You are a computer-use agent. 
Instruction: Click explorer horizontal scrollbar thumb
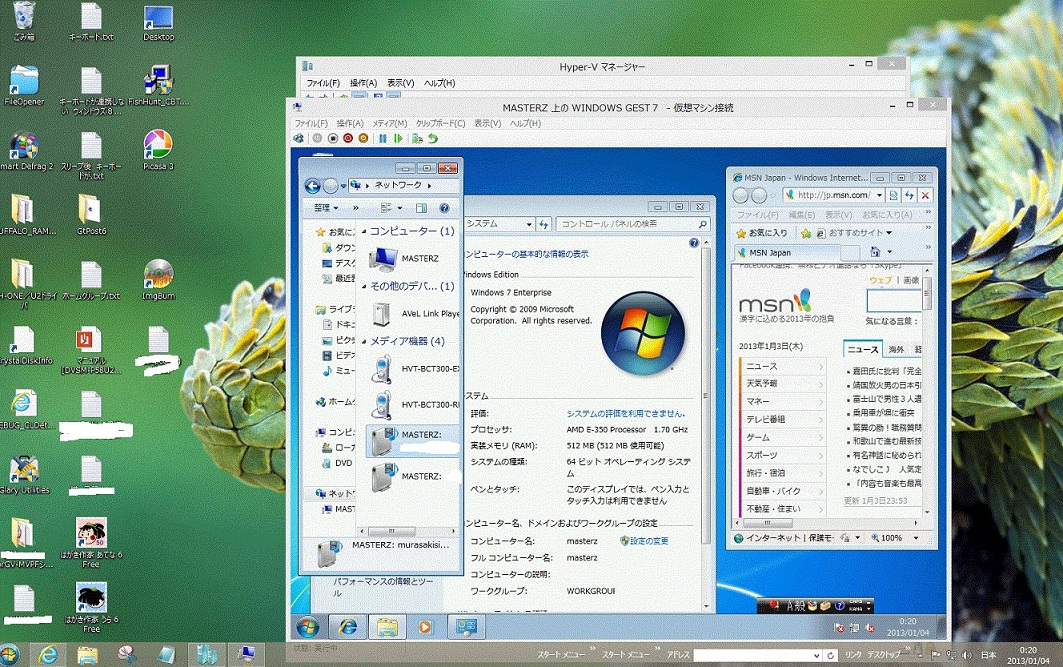tap(391, 531)
